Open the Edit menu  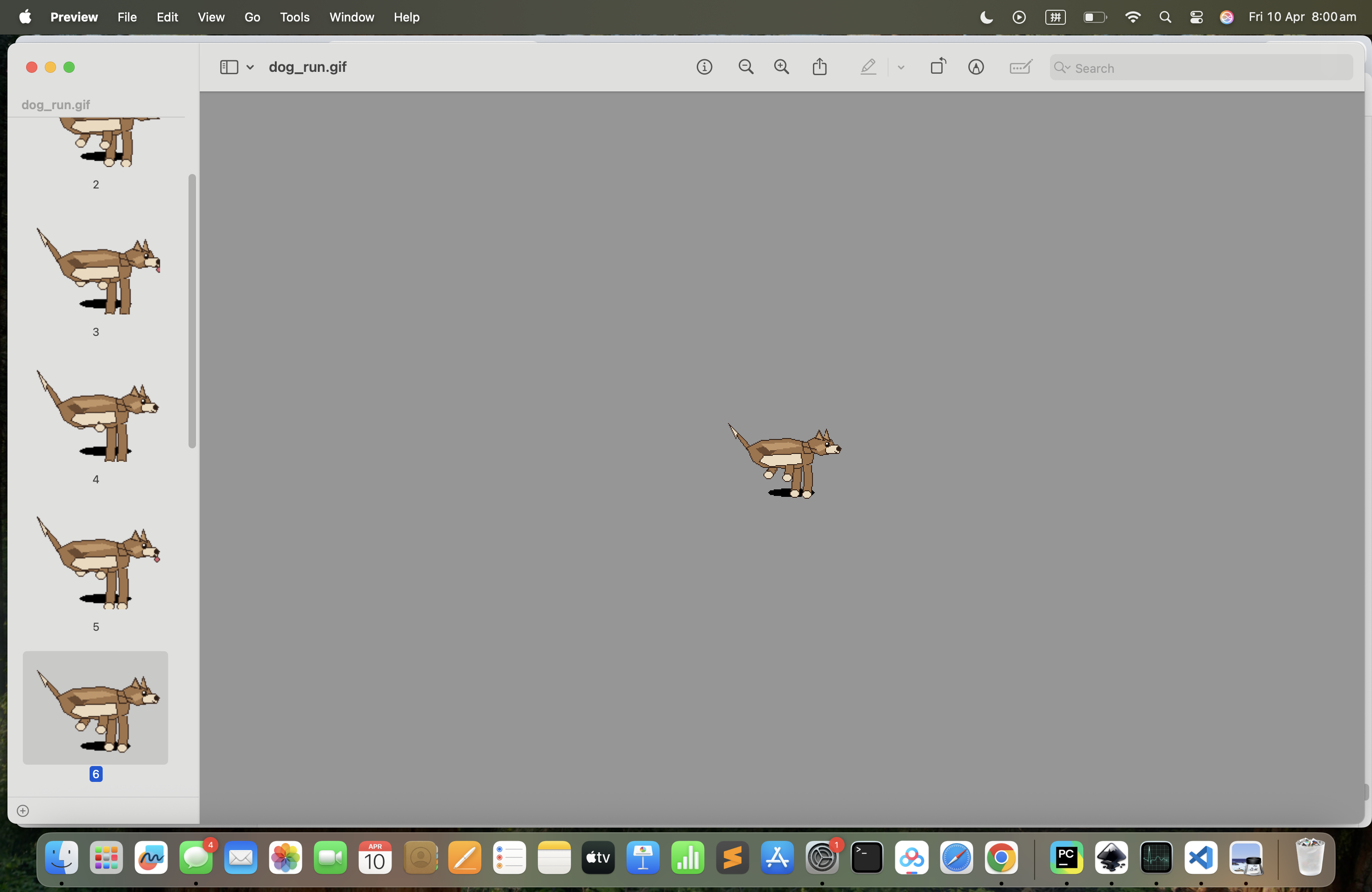click(x=167, y=17)
